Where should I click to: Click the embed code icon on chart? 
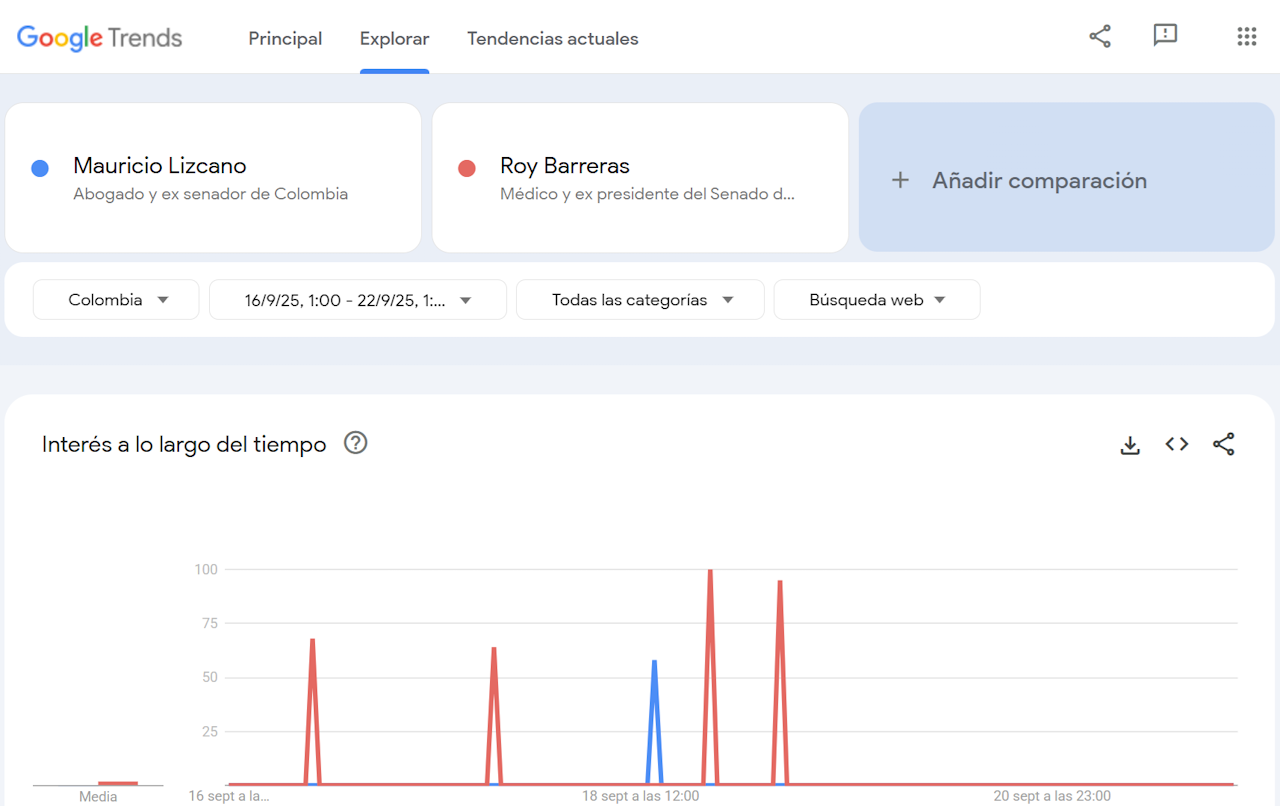(1177, 445)
